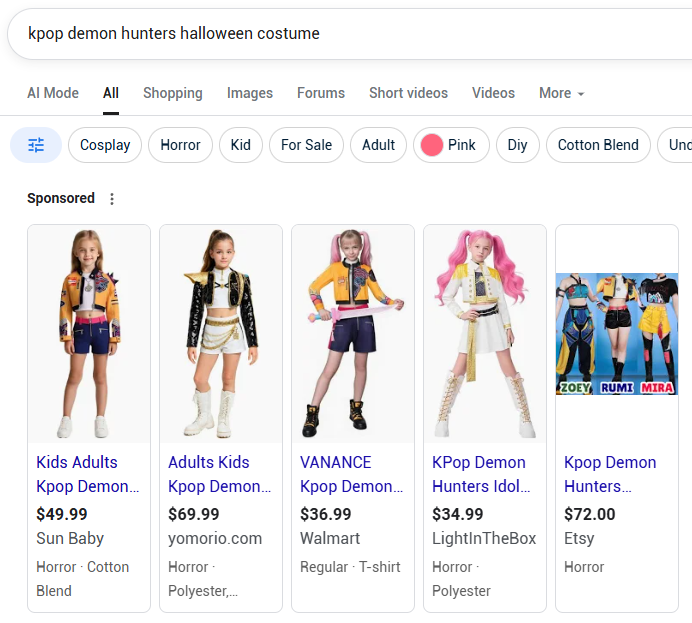Open the Etsy Zoey Rumi Mira image
Image resolution: width=692 pixels, height=623 pixels.
pos(616,334)
